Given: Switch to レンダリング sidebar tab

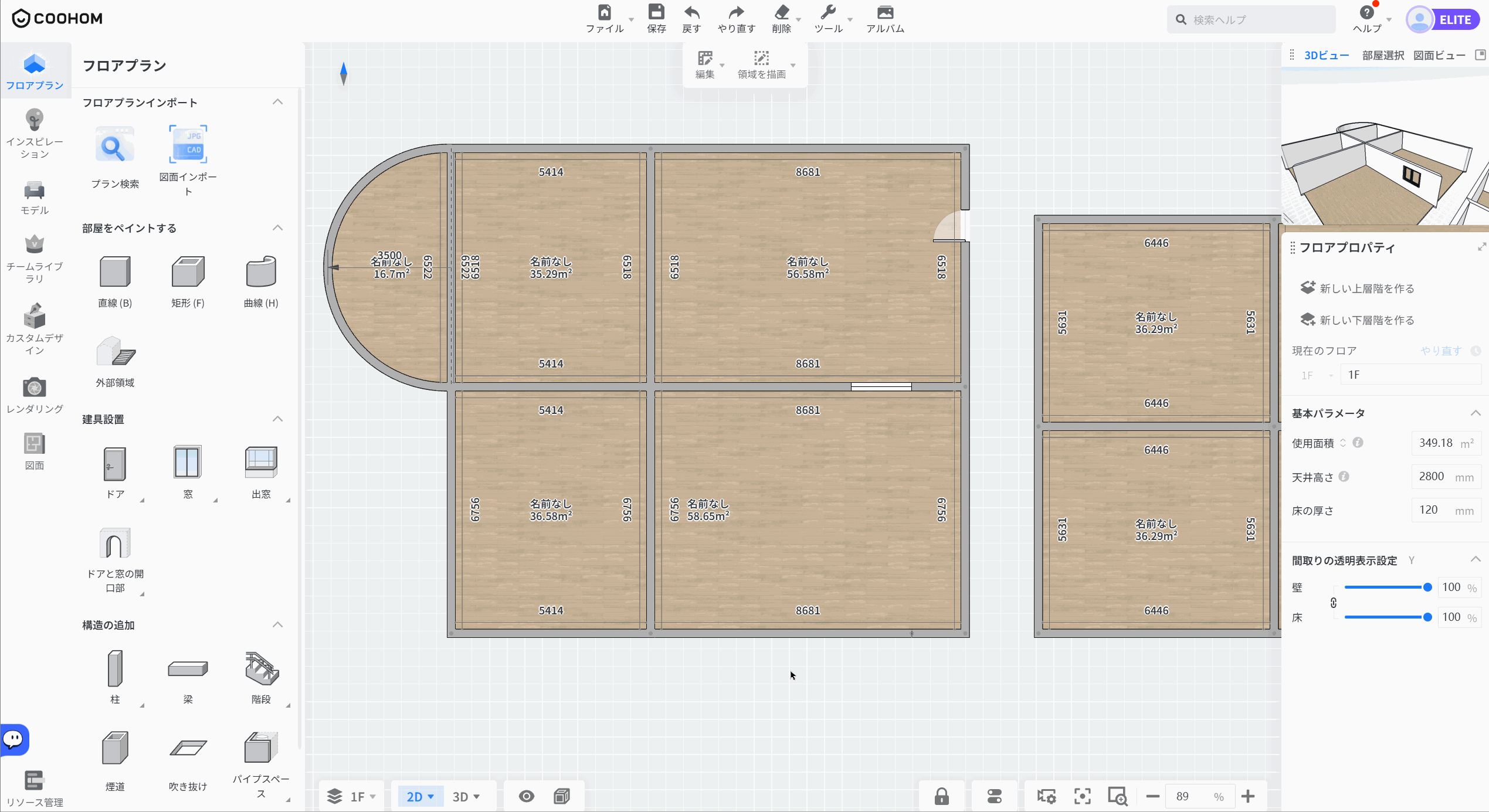Looking at the screenshot, I should pos(35,395).
